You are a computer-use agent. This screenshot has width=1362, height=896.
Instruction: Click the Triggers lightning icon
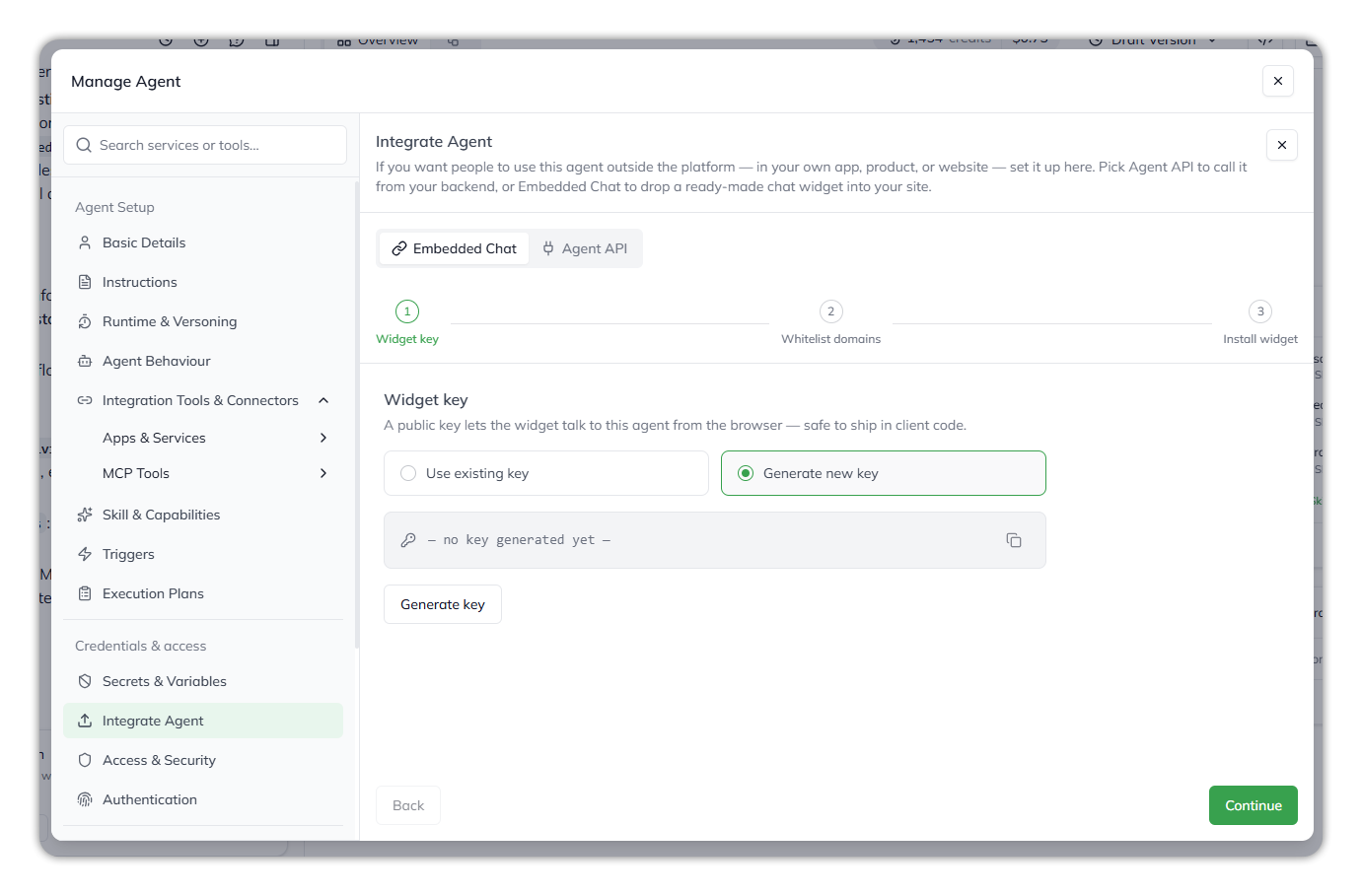pyautogui.click(x=85, y=554)
